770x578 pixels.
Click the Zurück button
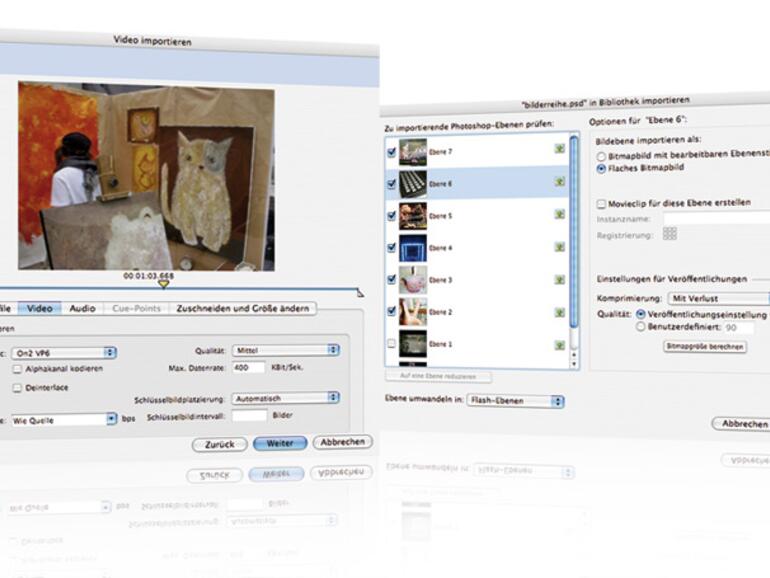click(x=220, y=444)
